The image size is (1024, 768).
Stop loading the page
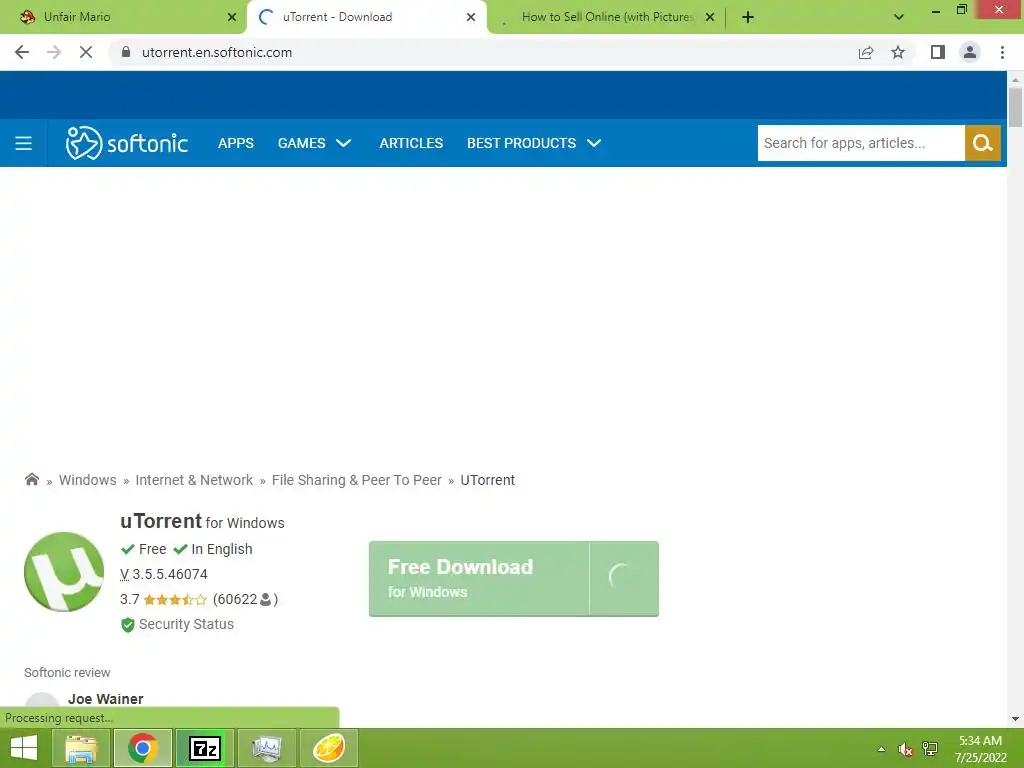click(x=86, y=52)
